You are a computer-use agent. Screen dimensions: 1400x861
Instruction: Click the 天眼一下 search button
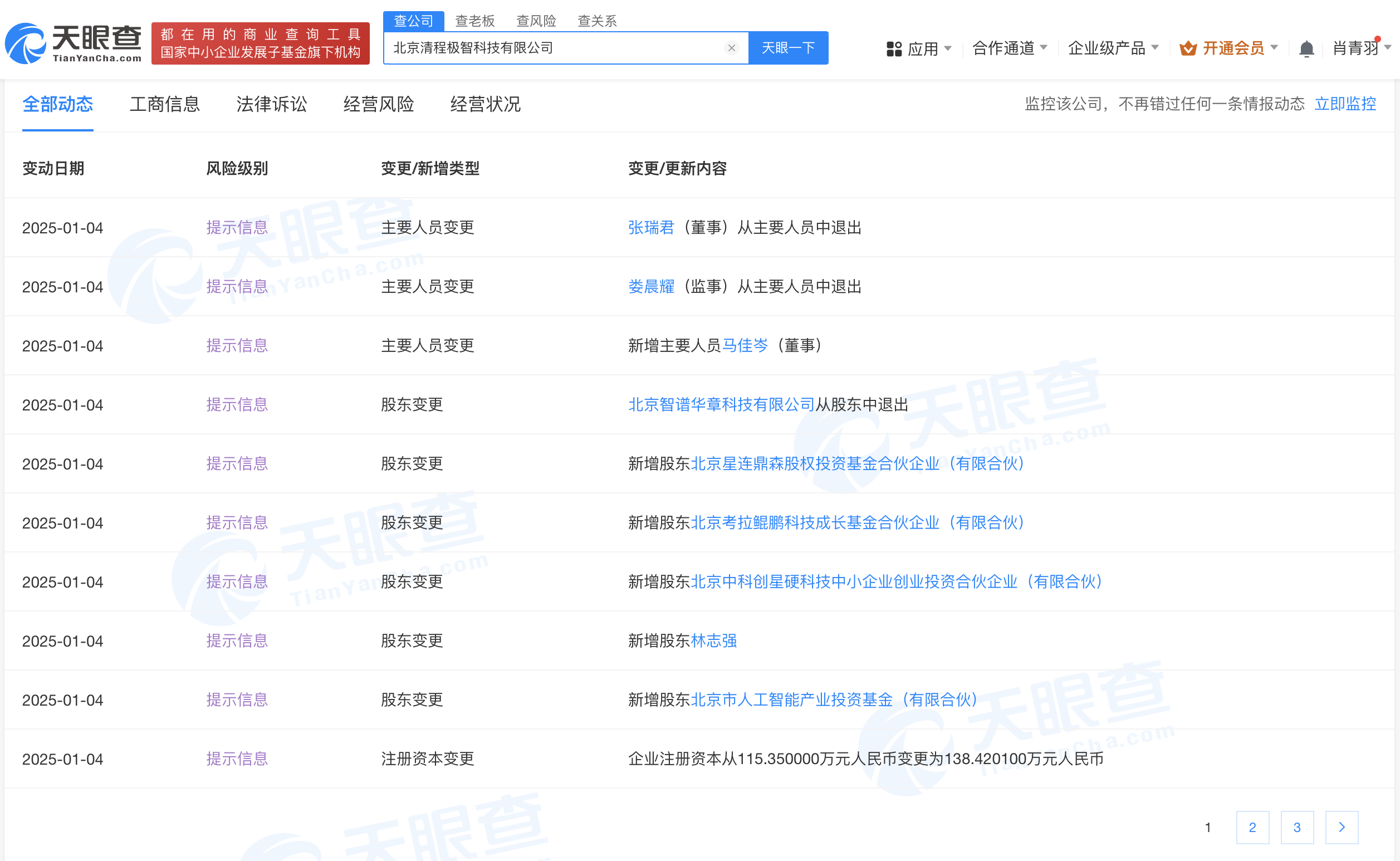788,48
